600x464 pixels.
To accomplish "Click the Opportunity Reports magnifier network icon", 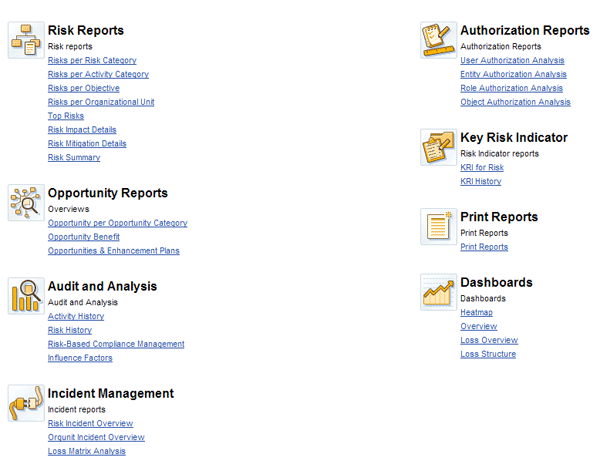I will tap(26, 202).
